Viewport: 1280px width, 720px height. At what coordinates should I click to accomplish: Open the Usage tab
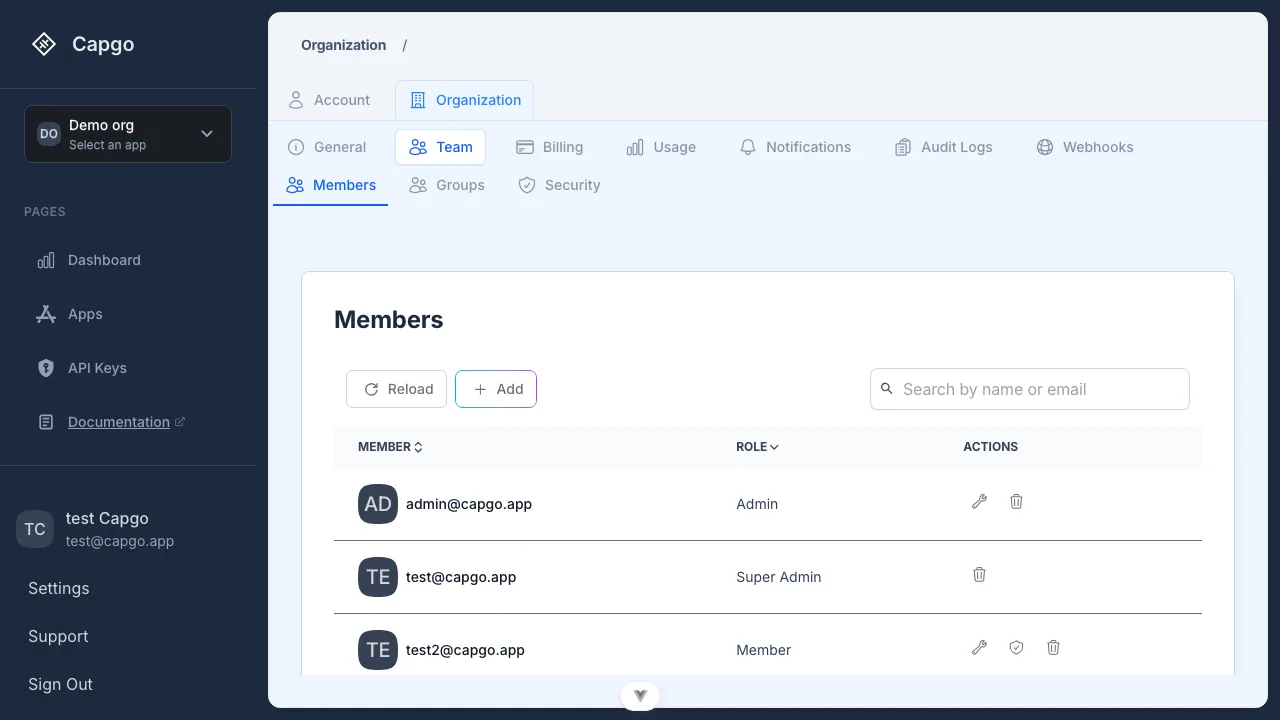pos(661,147)
